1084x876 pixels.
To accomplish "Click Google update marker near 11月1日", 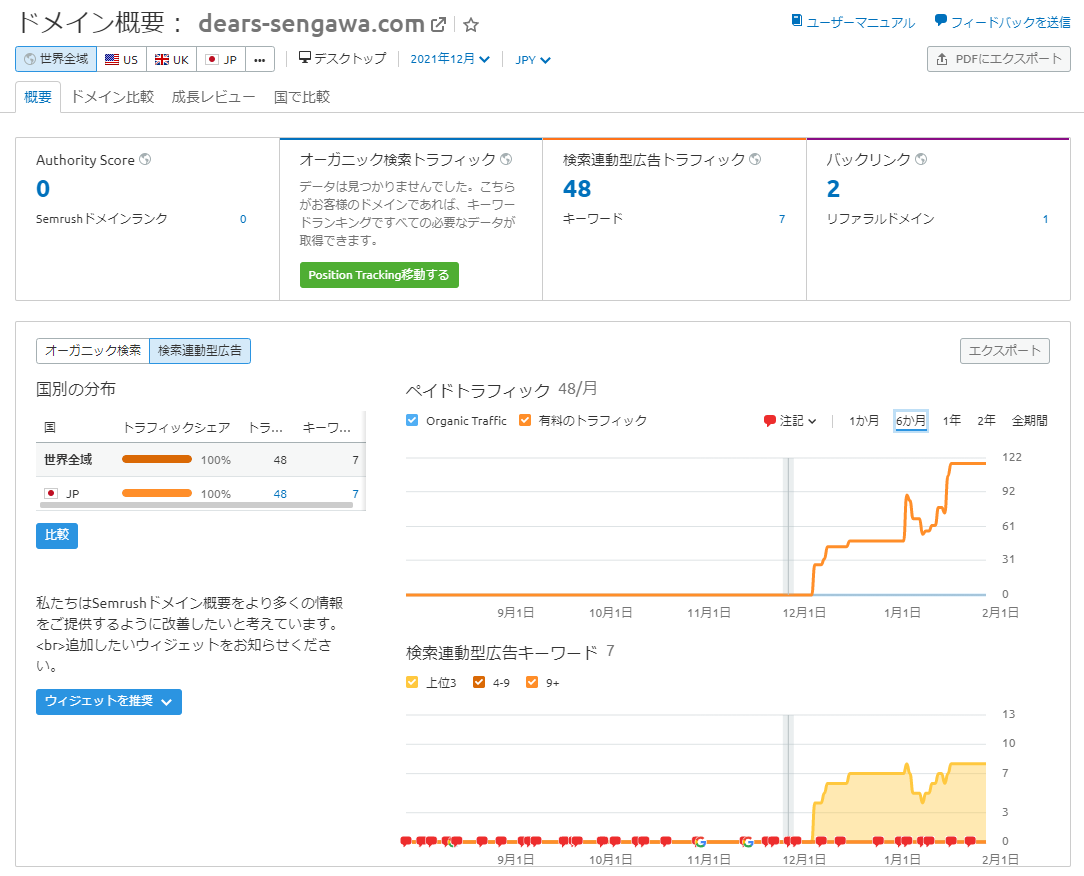I will click(700, 841).
